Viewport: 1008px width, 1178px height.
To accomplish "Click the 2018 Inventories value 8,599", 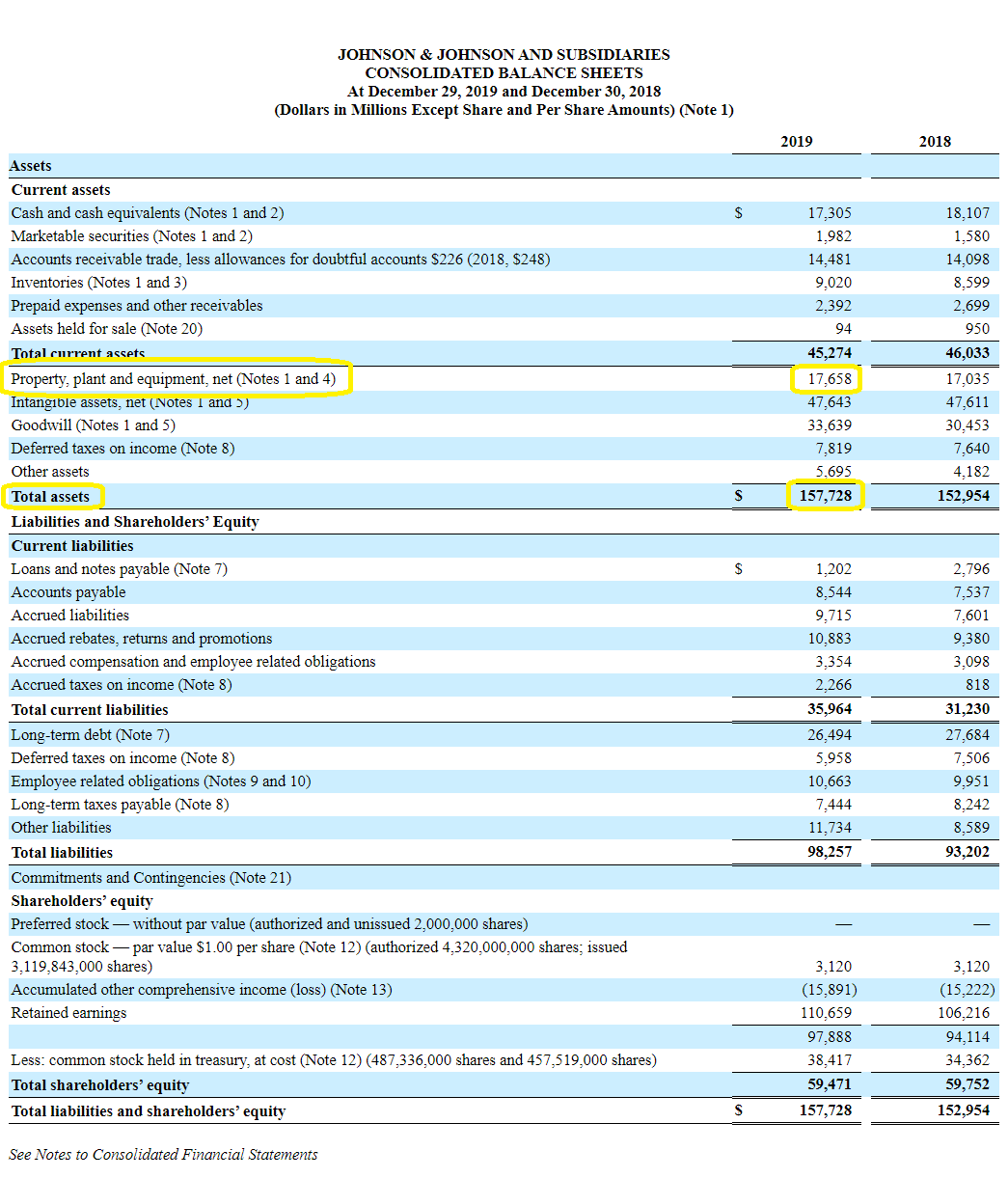I will 970,283.
